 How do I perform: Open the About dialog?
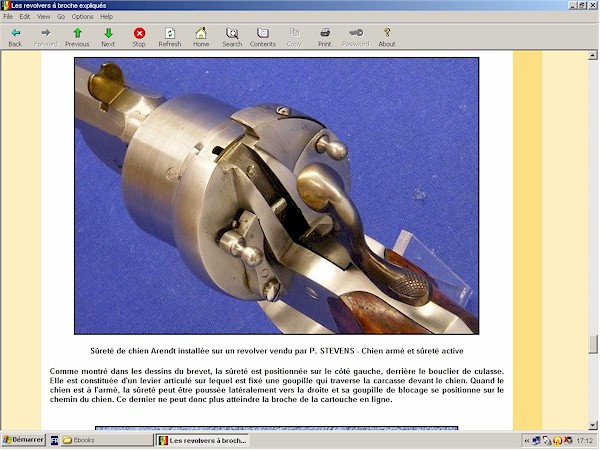[387, 37]
